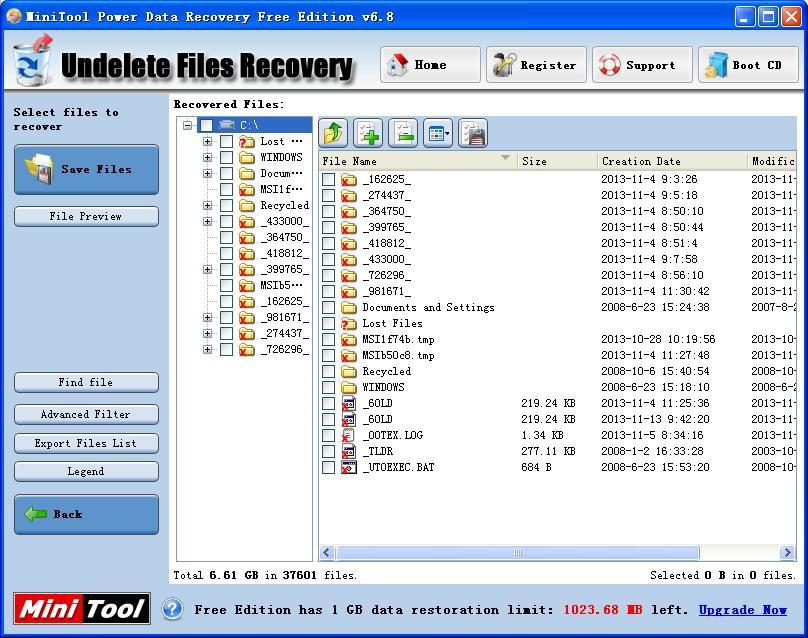Screen dimensions: 808x638
Task: Follow the Upgrade Now link
Action: point(743,610)
